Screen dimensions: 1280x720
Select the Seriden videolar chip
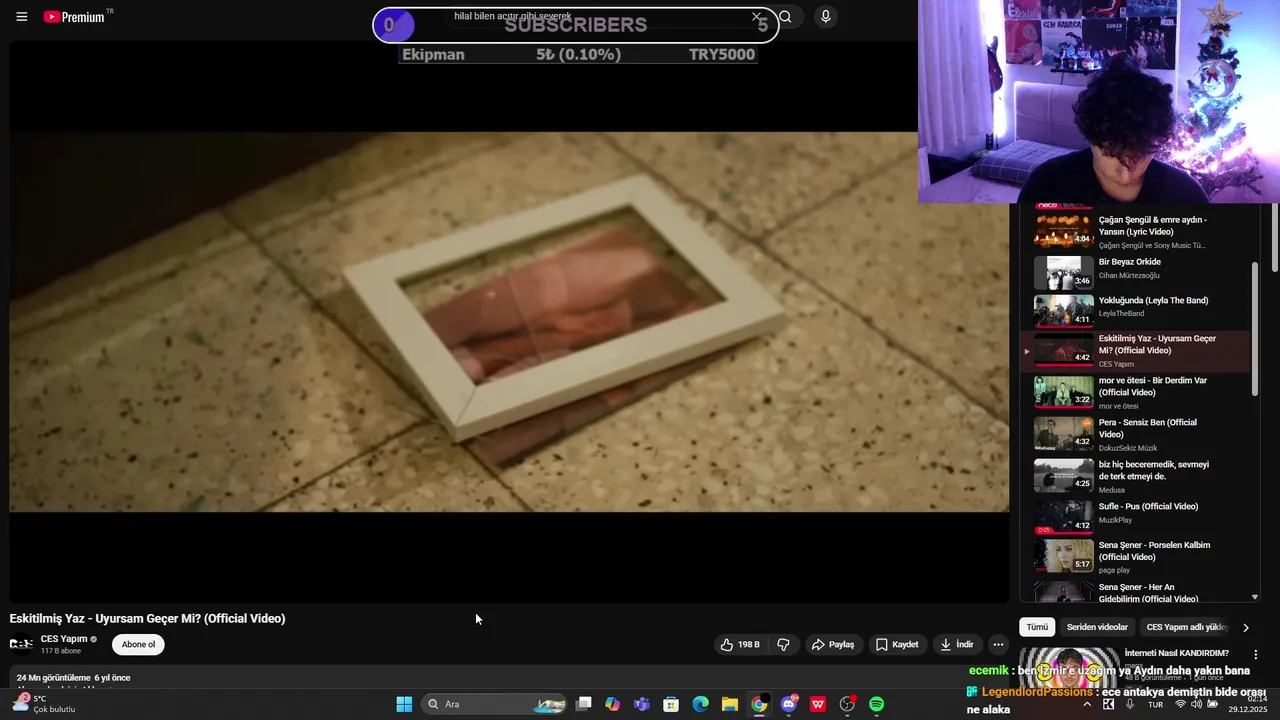pos(1097,627)
